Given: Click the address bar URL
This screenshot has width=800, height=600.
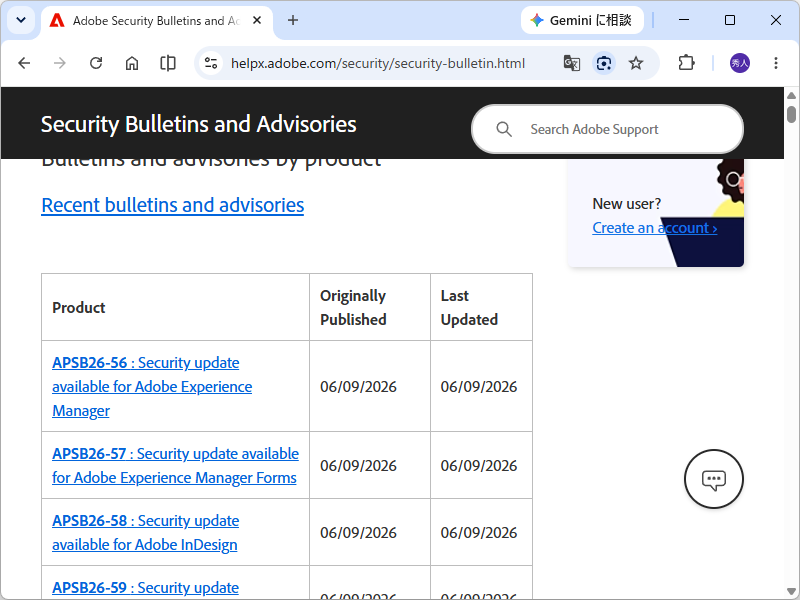Looking at the screenshot, I should [378, 63].
